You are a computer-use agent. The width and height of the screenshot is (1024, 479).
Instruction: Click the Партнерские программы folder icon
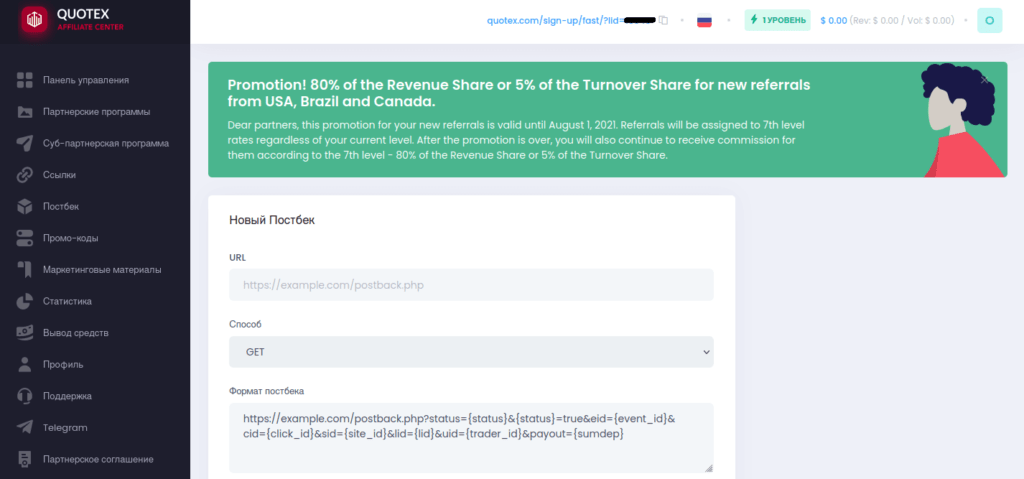coord(25,111)
